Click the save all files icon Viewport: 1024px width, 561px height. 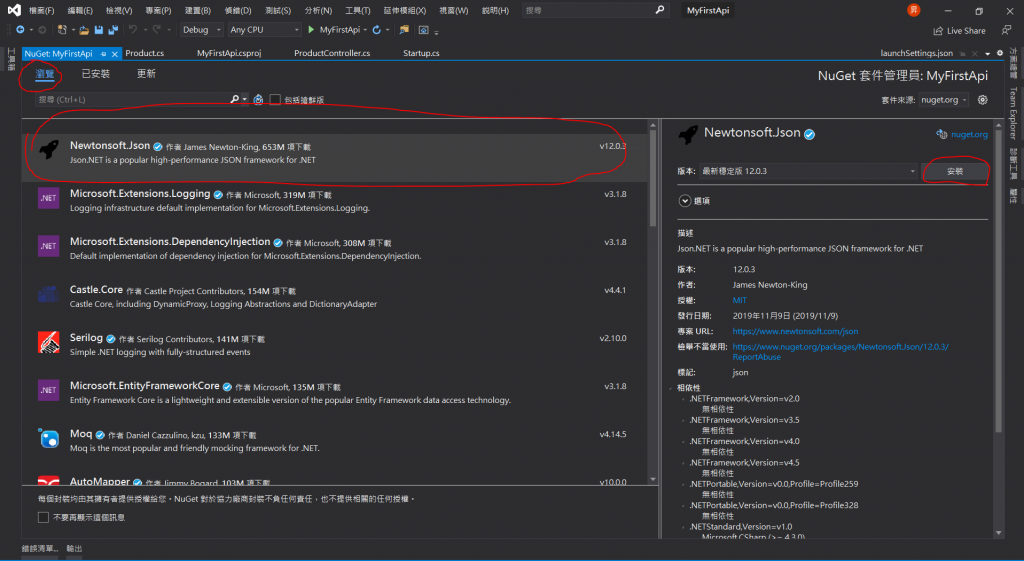point(113,30)
